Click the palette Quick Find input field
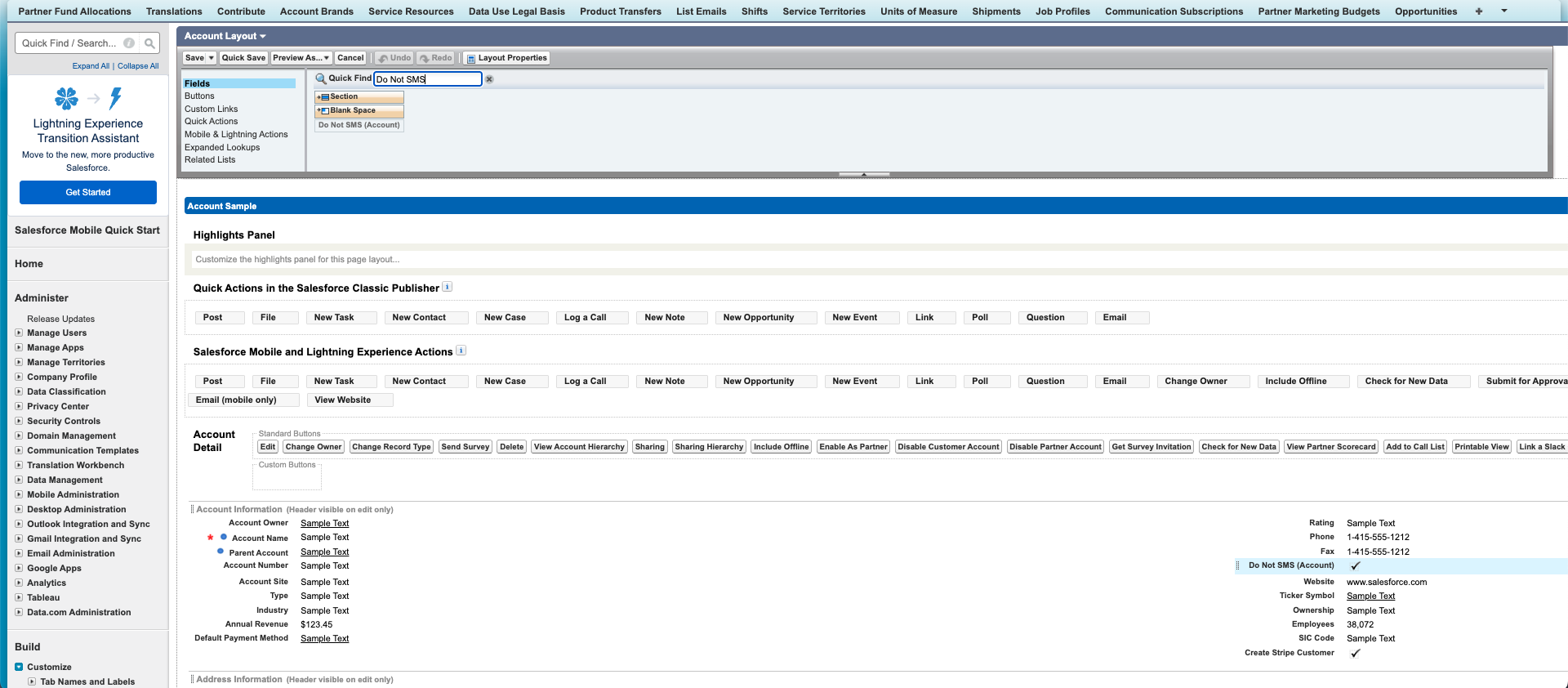Screen dimensions: 1568x688 [x=428, y=79]
